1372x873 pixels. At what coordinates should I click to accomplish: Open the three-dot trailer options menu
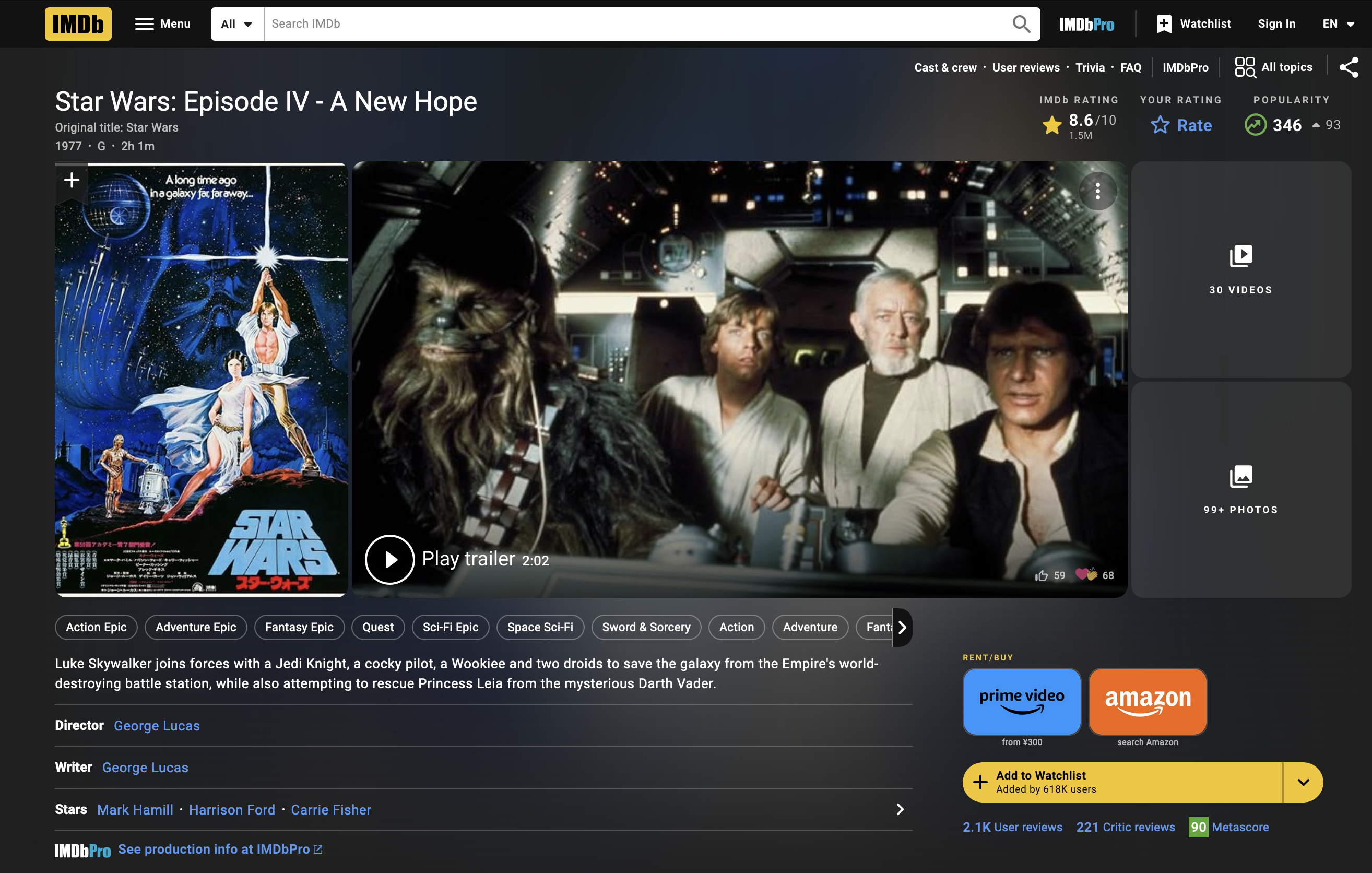pyautogui.click(x=1097, y=191)
